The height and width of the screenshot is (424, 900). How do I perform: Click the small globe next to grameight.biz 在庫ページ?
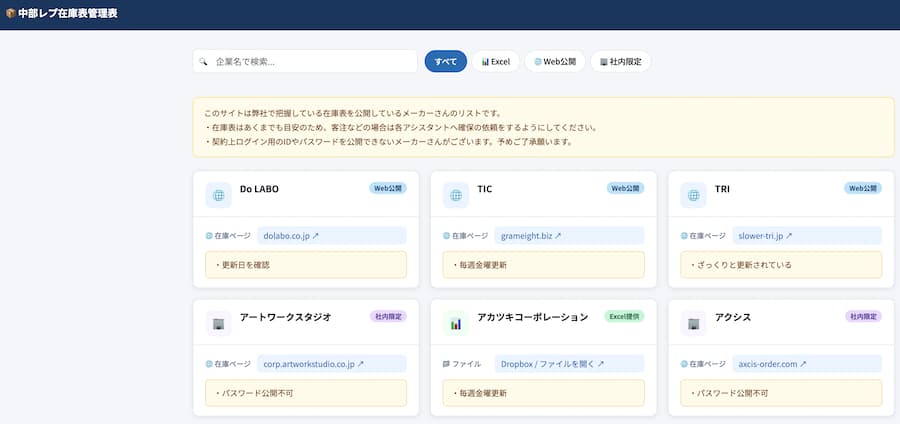coord(447,236)
